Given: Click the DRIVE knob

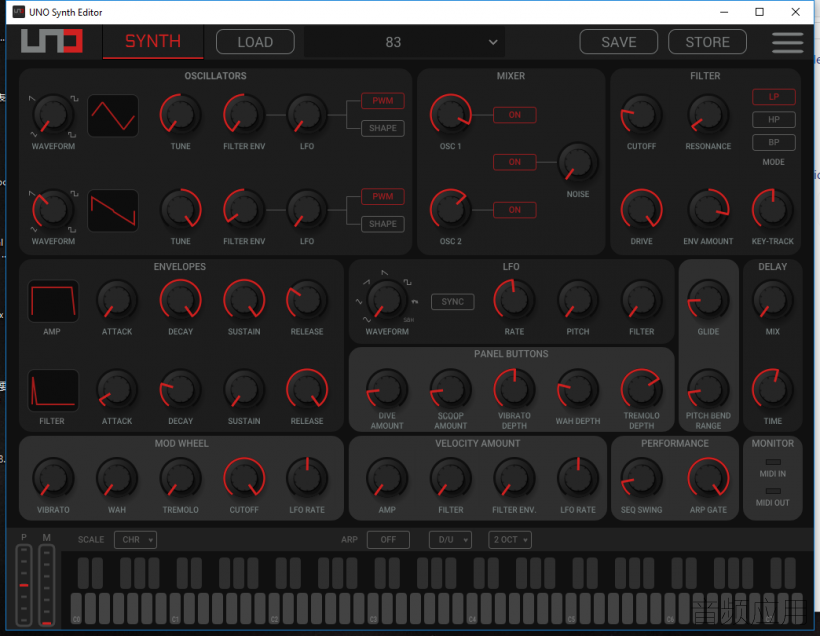Looking at the screenshot, I should point(641,210).
